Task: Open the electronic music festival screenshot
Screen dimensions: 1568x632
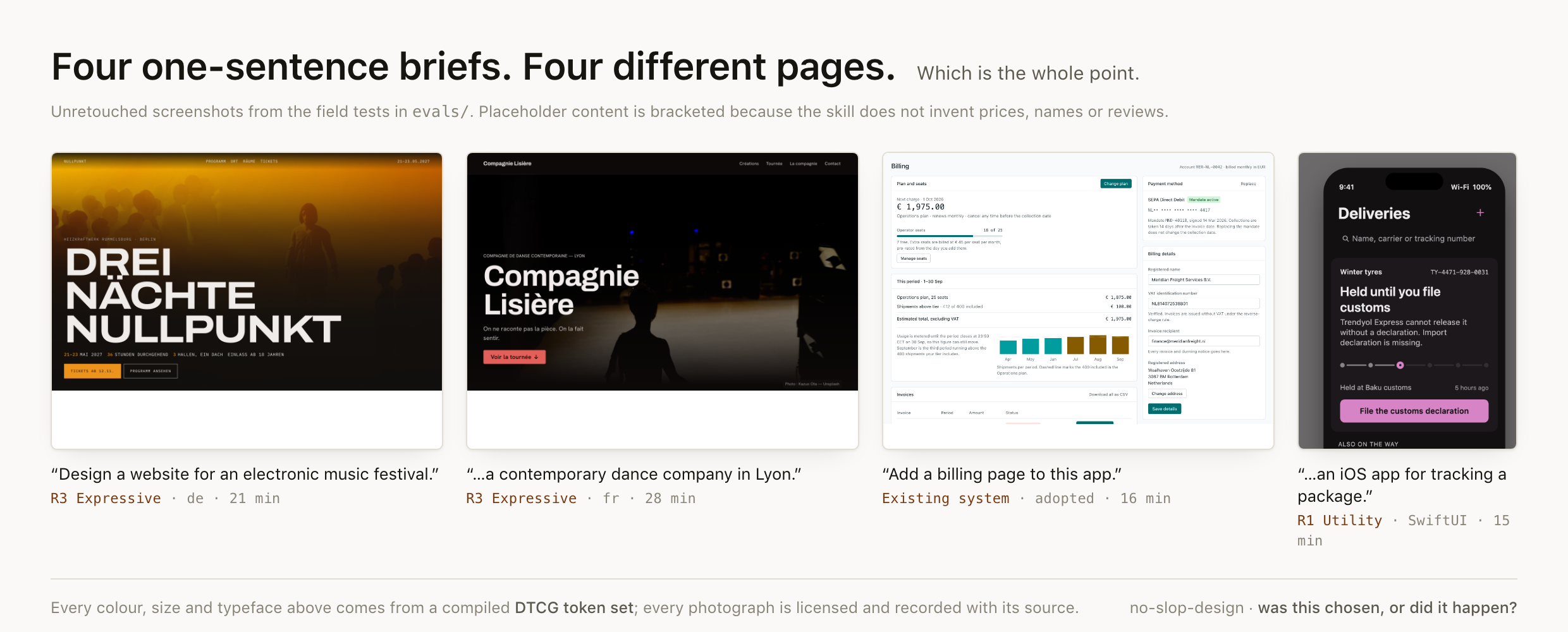Action: click(247, 301)
